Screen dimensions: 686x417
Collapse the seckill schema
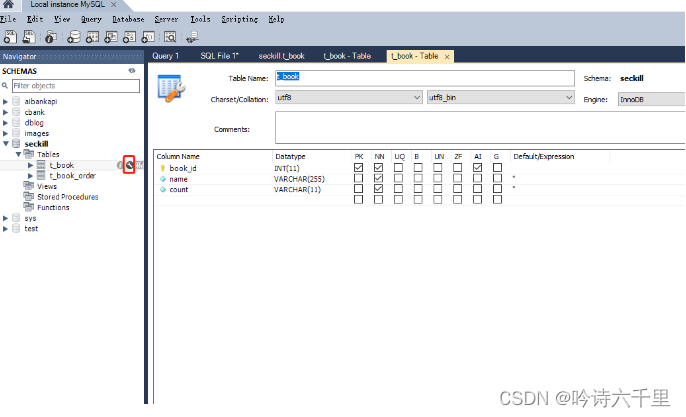click(6, 144)
